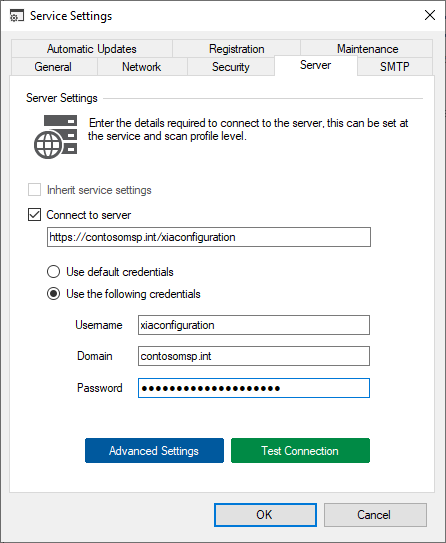The image size is (446, 543).
Task: Close the Service Settings dialog
Action: (430, 15)
